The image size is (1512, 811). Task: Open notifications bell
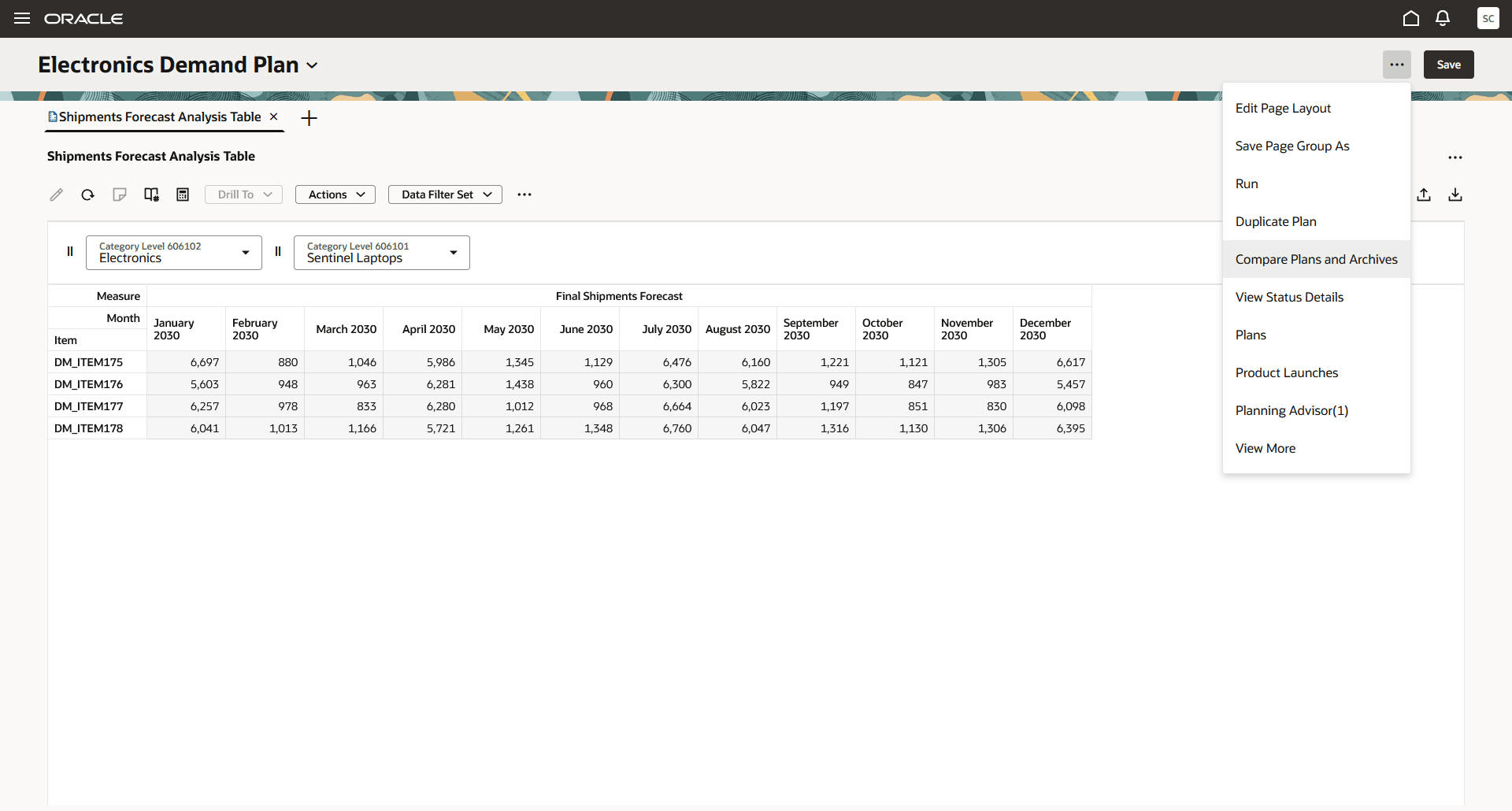click(x=1443, y=18)
